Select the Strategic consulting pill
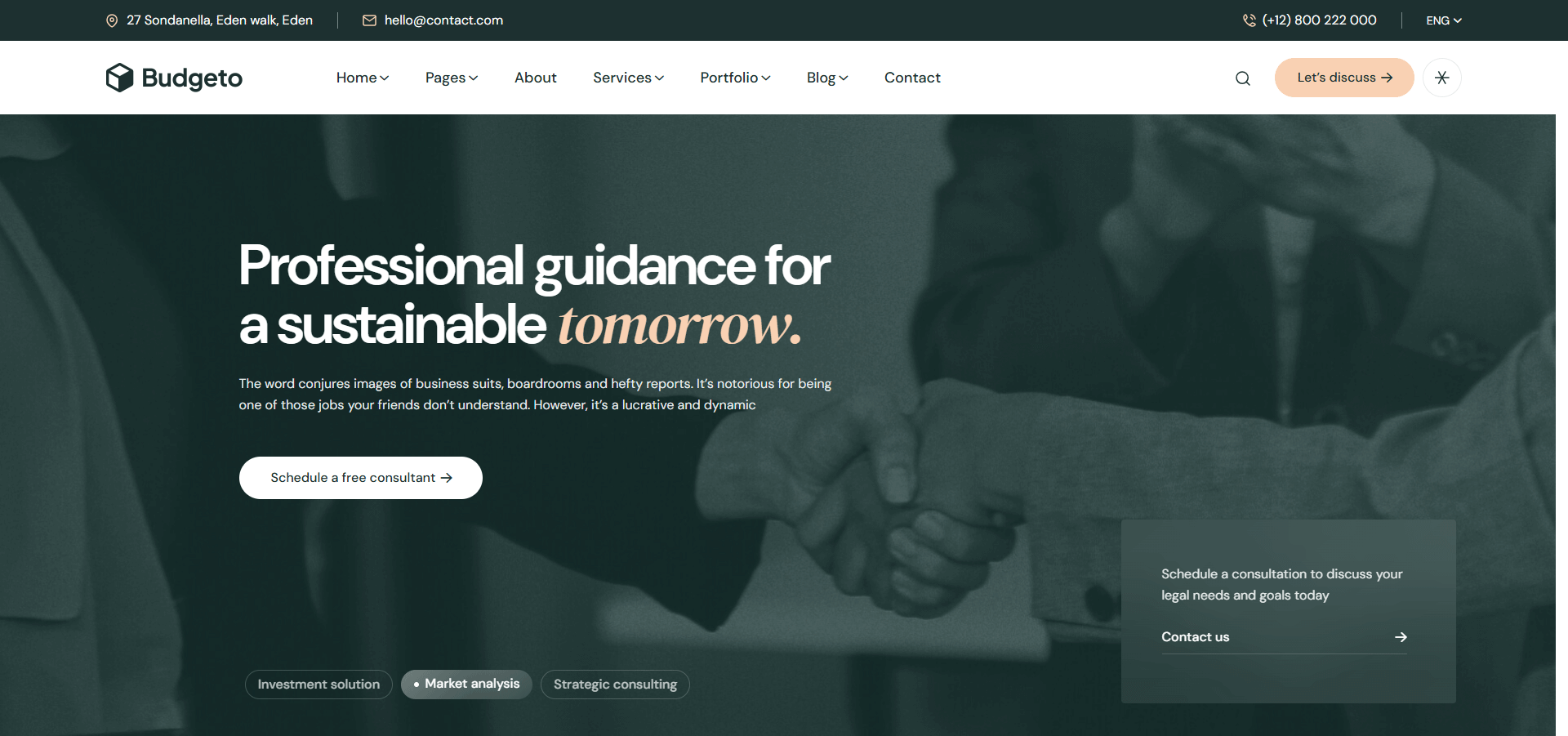Image resolution: width=1568 pixels, height=736 pixels. [x=615, y=685]
